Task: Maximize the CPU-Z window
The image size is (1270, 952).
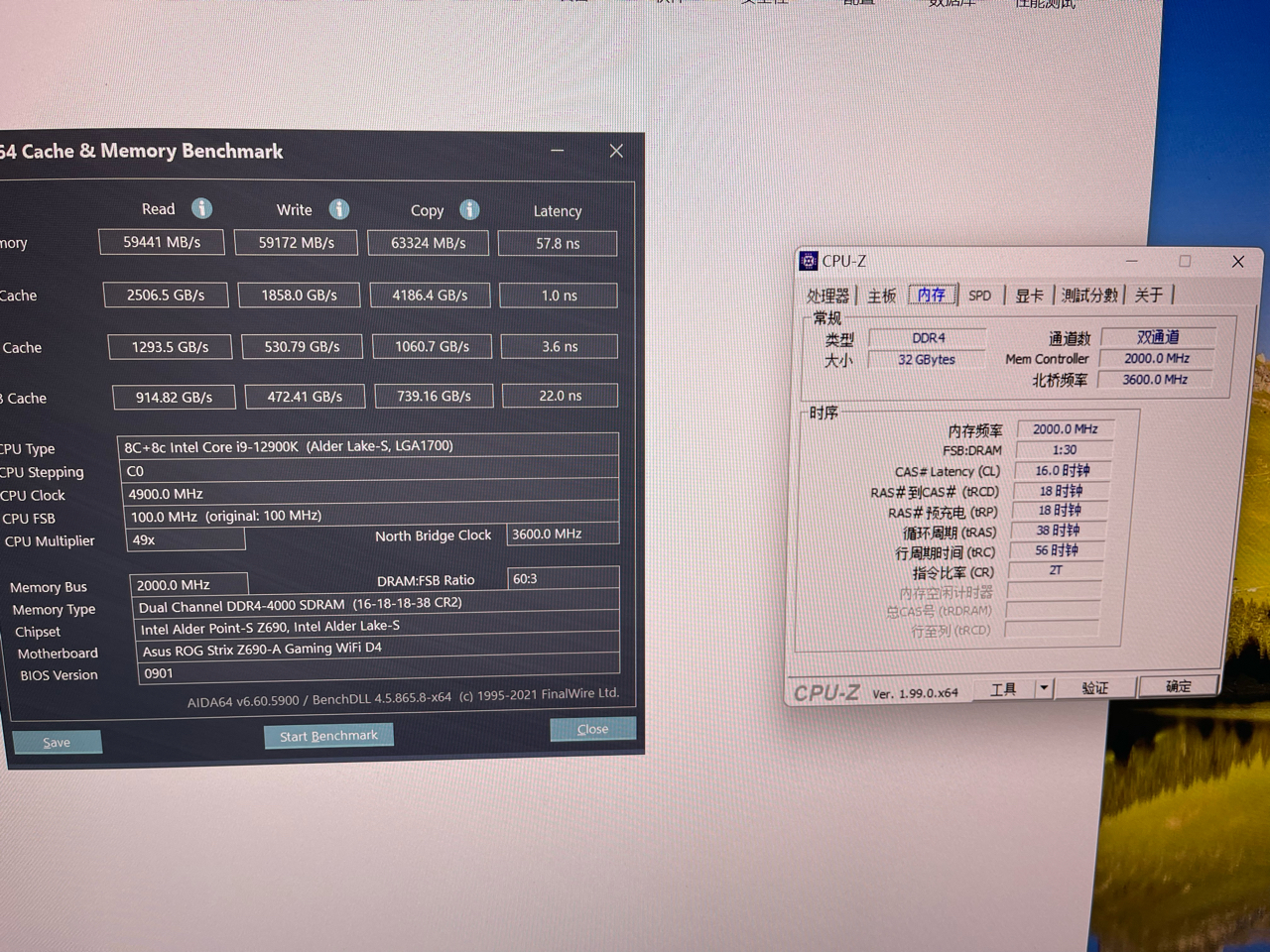Action: pos(1185,261)
